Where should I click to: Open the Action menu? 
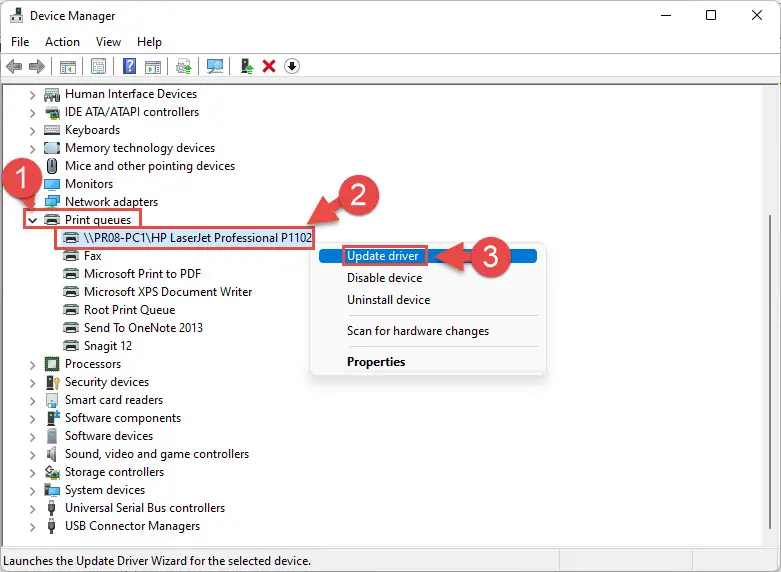pyautogui.click(x=62, y=42)
